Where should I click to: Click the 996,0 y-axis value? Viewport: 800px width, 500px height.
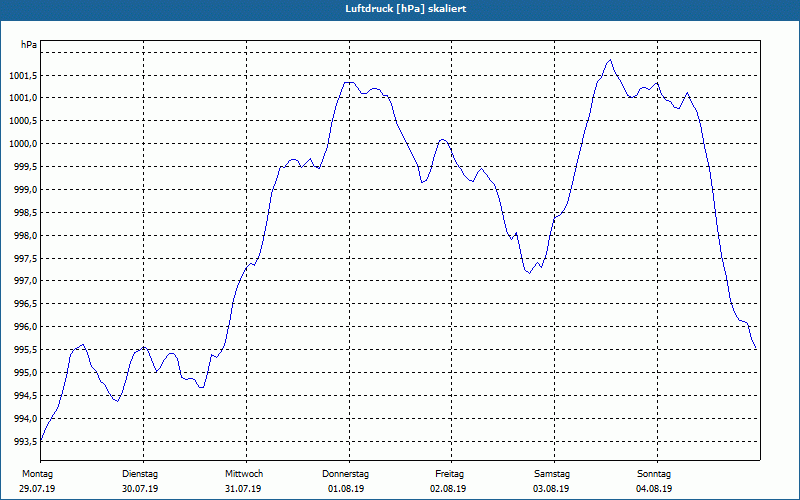click(x=26, y=327)
